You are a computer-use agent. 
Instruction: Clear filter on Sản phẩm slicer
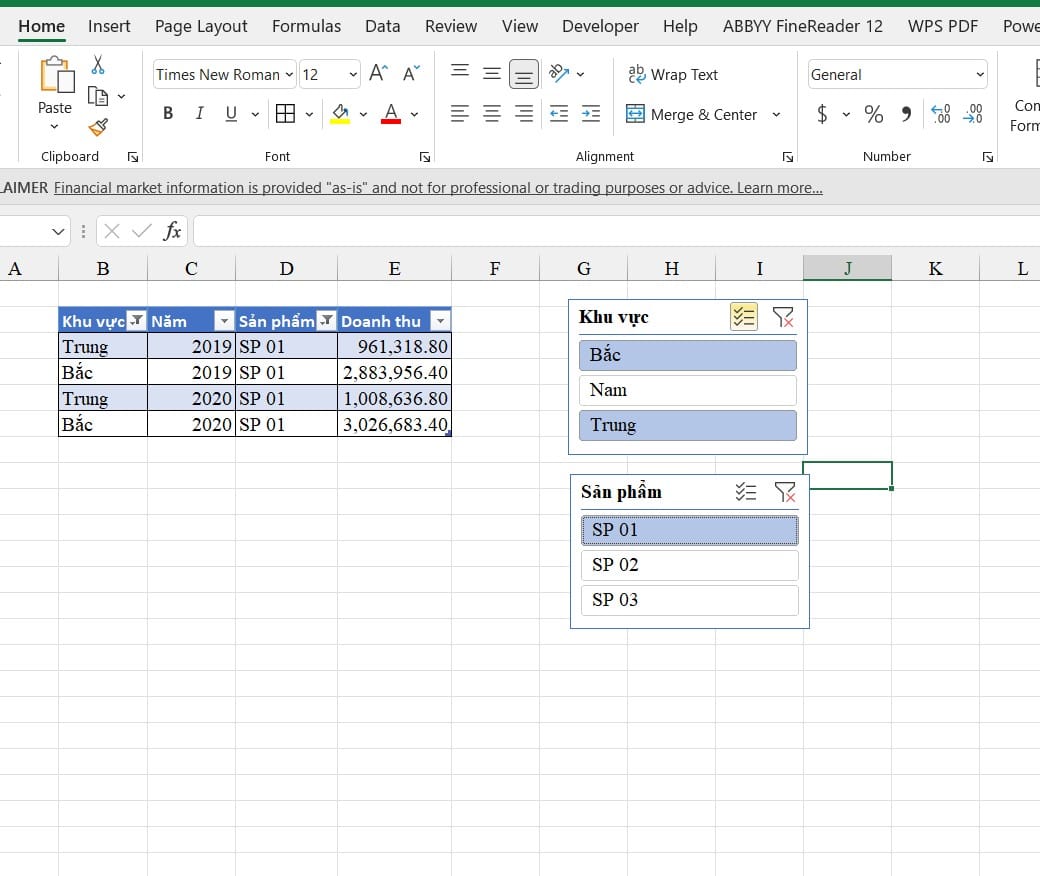point(785,492)
